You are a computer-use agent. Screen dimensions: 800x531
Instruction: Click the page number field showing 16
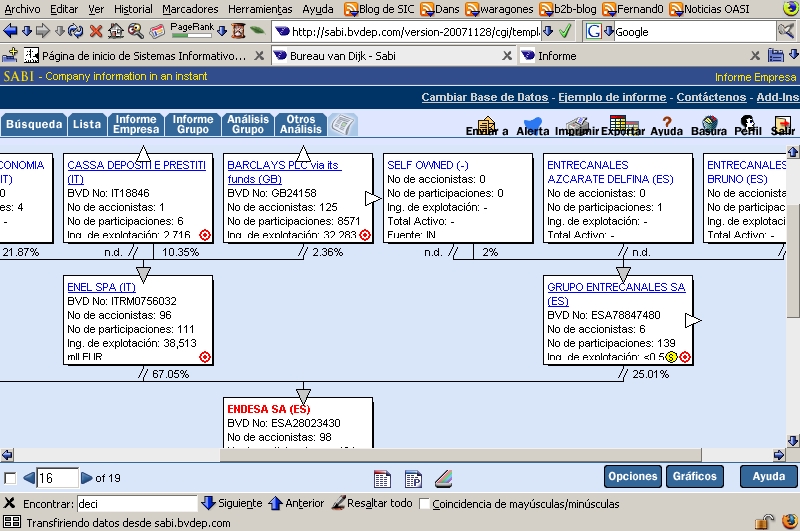(57, 478)
